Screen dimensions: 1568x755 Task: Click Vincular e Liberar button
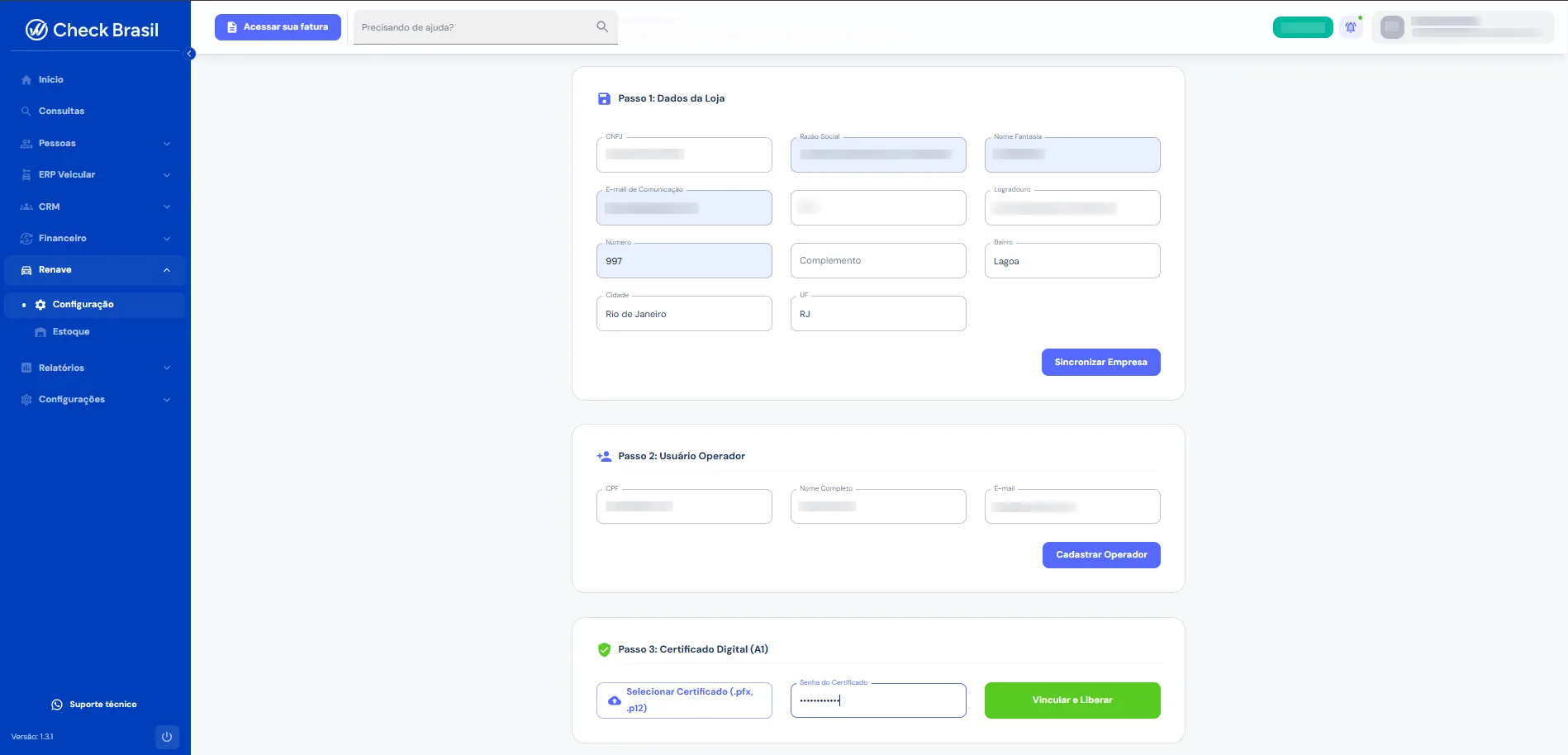click(1072, 700)
